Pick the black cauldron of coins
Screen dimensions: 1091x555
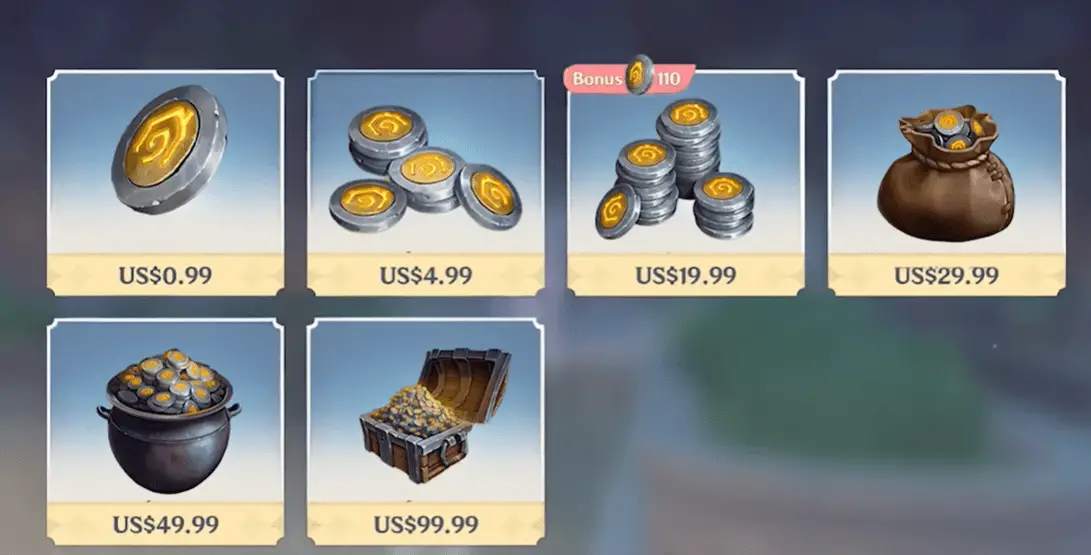[168, 421]
